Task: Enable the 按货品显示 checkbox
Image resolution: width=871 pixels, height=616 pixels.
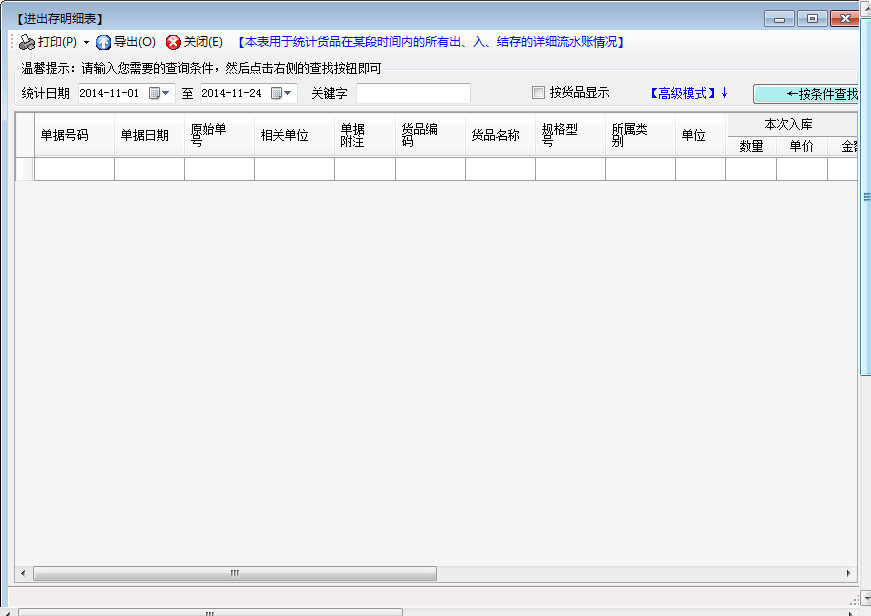Action: click(x=538, y=93)
